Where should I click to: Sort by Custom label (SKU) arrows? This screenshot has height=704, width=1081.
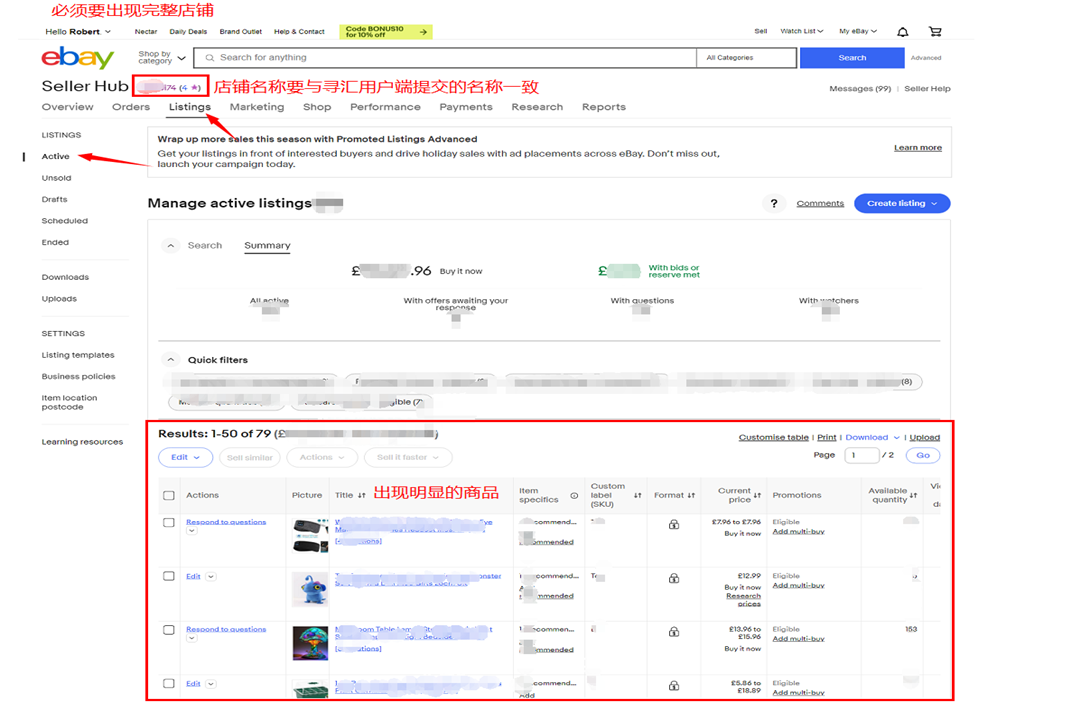tap(637, 495)
